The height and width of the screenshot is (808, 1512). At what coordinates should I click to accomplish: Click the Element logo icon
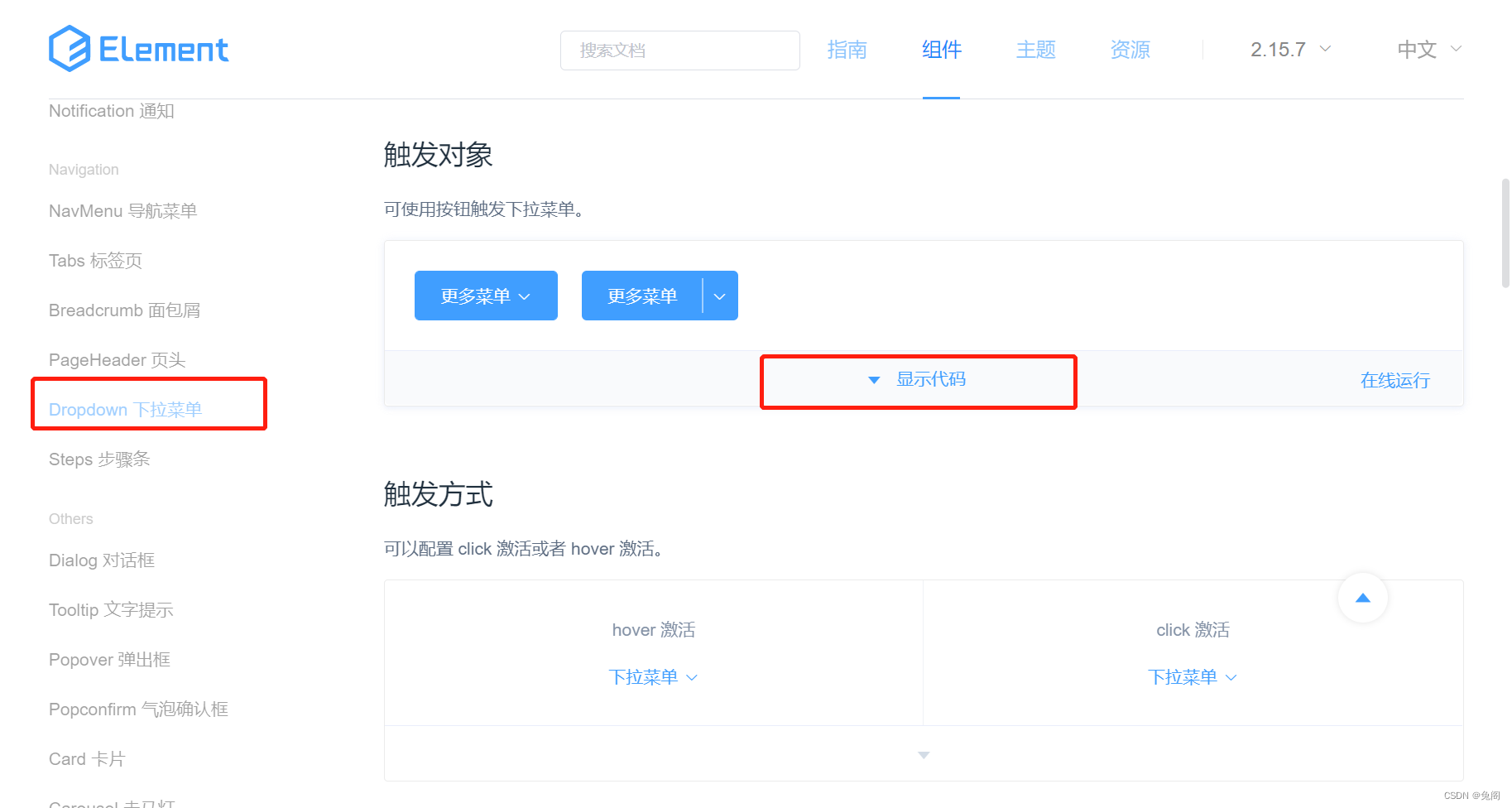[69, 48]
